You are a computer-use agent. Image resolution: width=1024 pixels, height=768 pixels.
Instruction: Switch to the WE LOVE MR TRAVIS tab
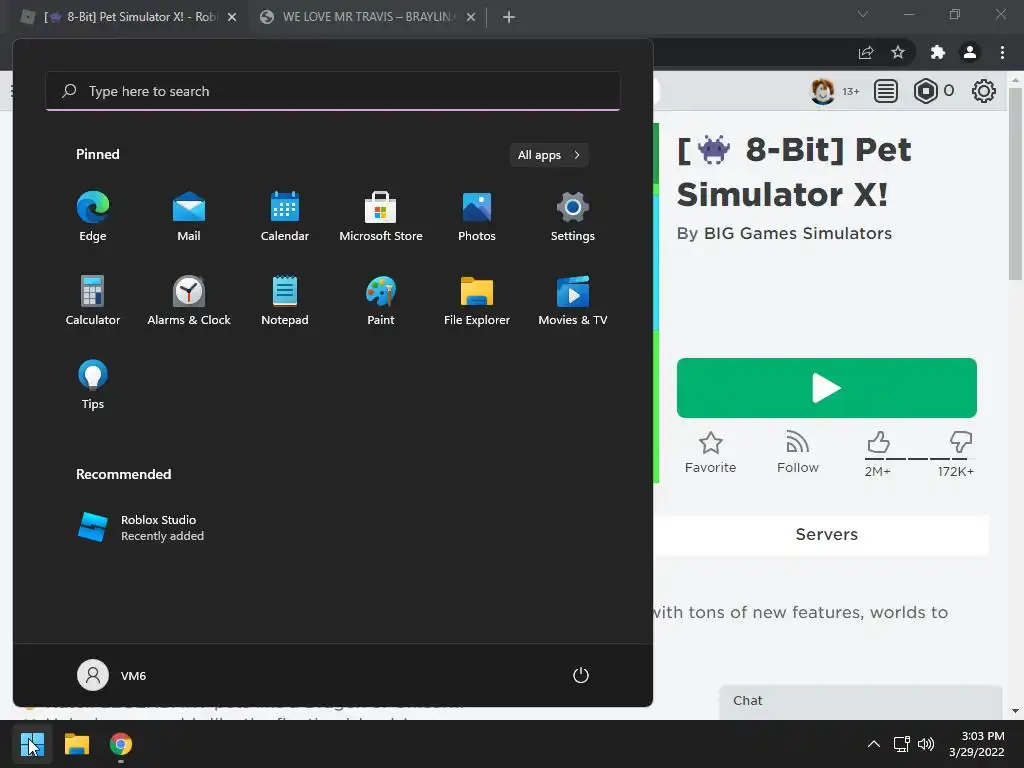tap(367, 17)
